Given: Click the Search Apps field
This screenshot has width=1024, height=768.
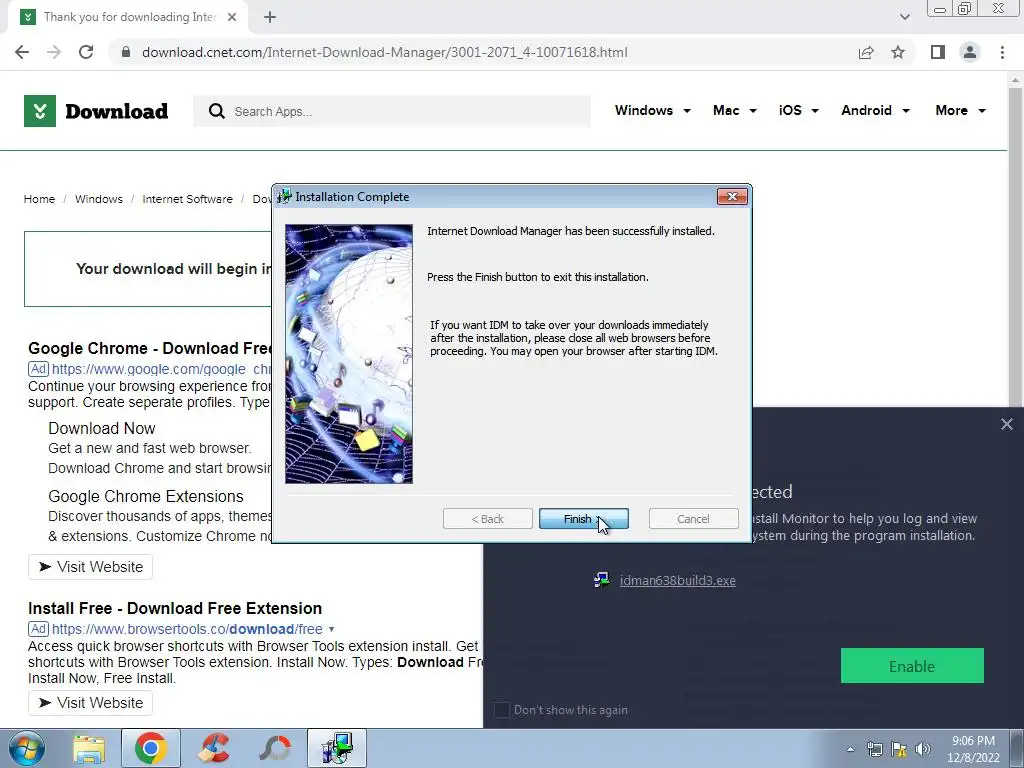Looking at the screenshot, I should (392, 111).
